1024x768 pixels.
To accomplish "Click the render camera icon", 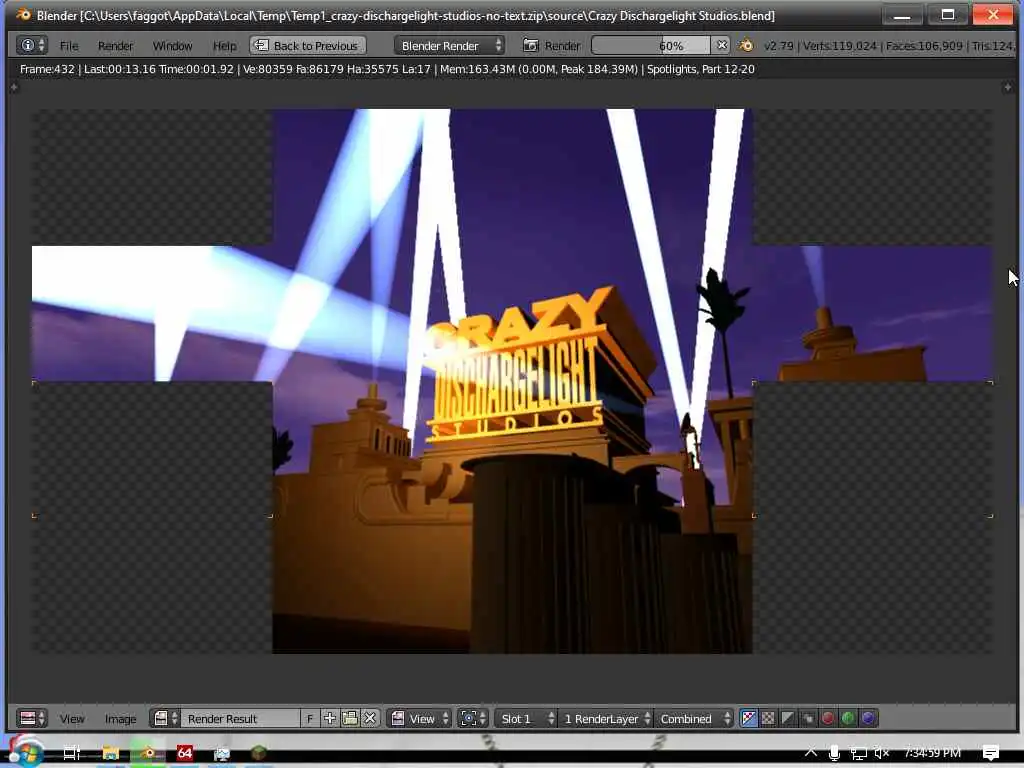I will click(x=531, y=45).
